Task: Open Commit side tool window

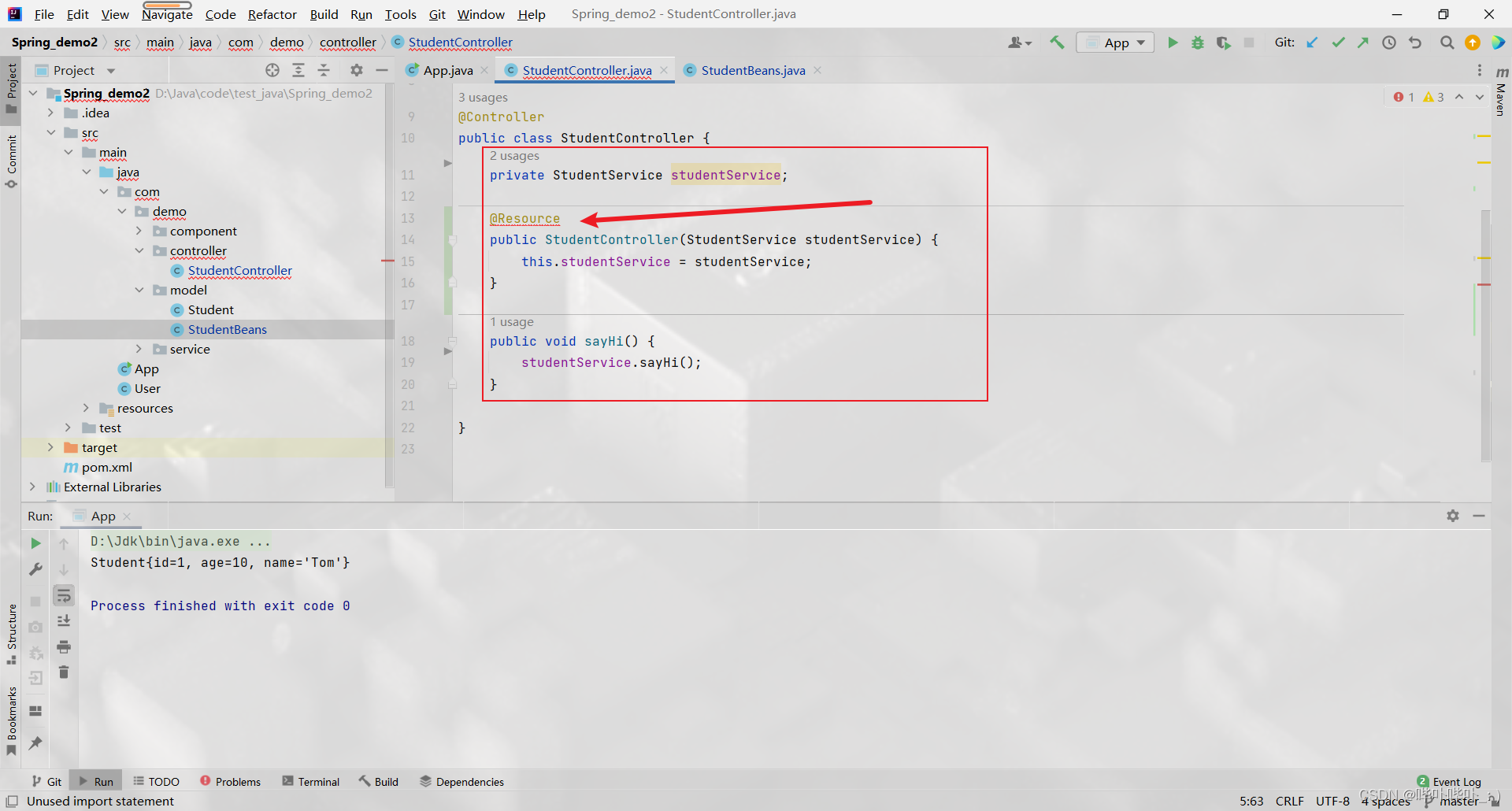Action: [11, 161]
